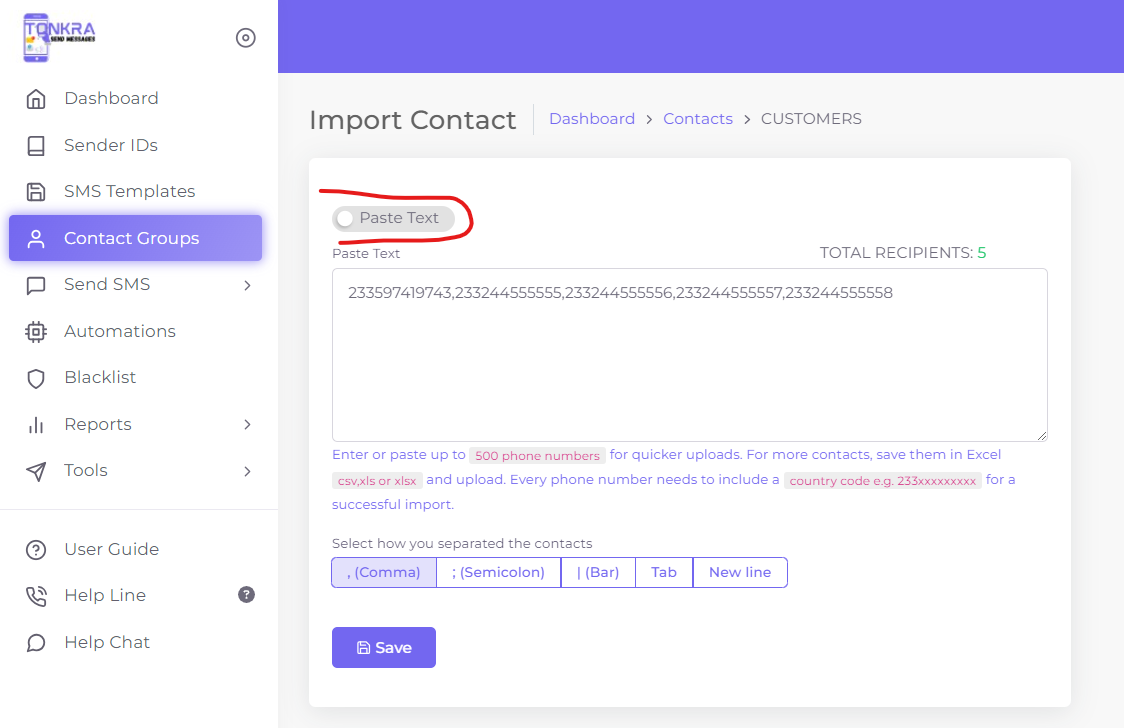Screen dimensions: 1124x728
Task: Click the SMS Templates save icon
Action: 36,192
